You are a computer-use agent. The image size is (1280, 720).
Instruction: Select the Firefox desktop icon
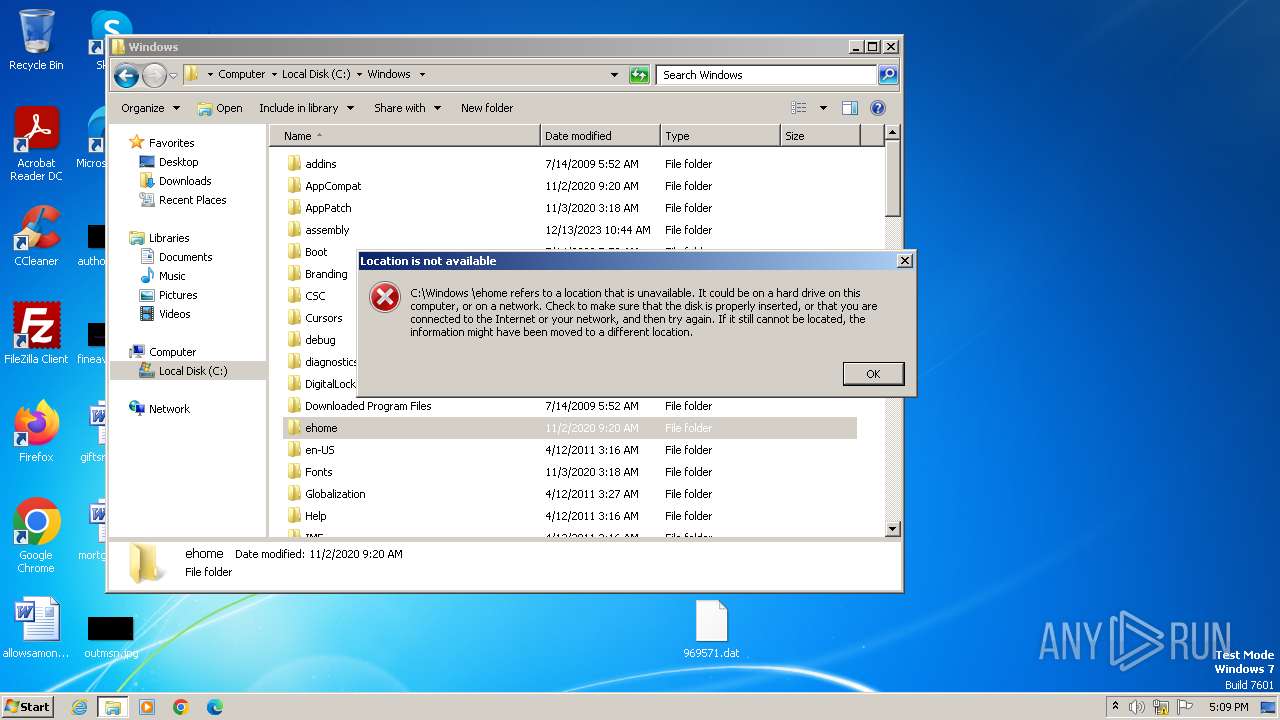(36, 431)
